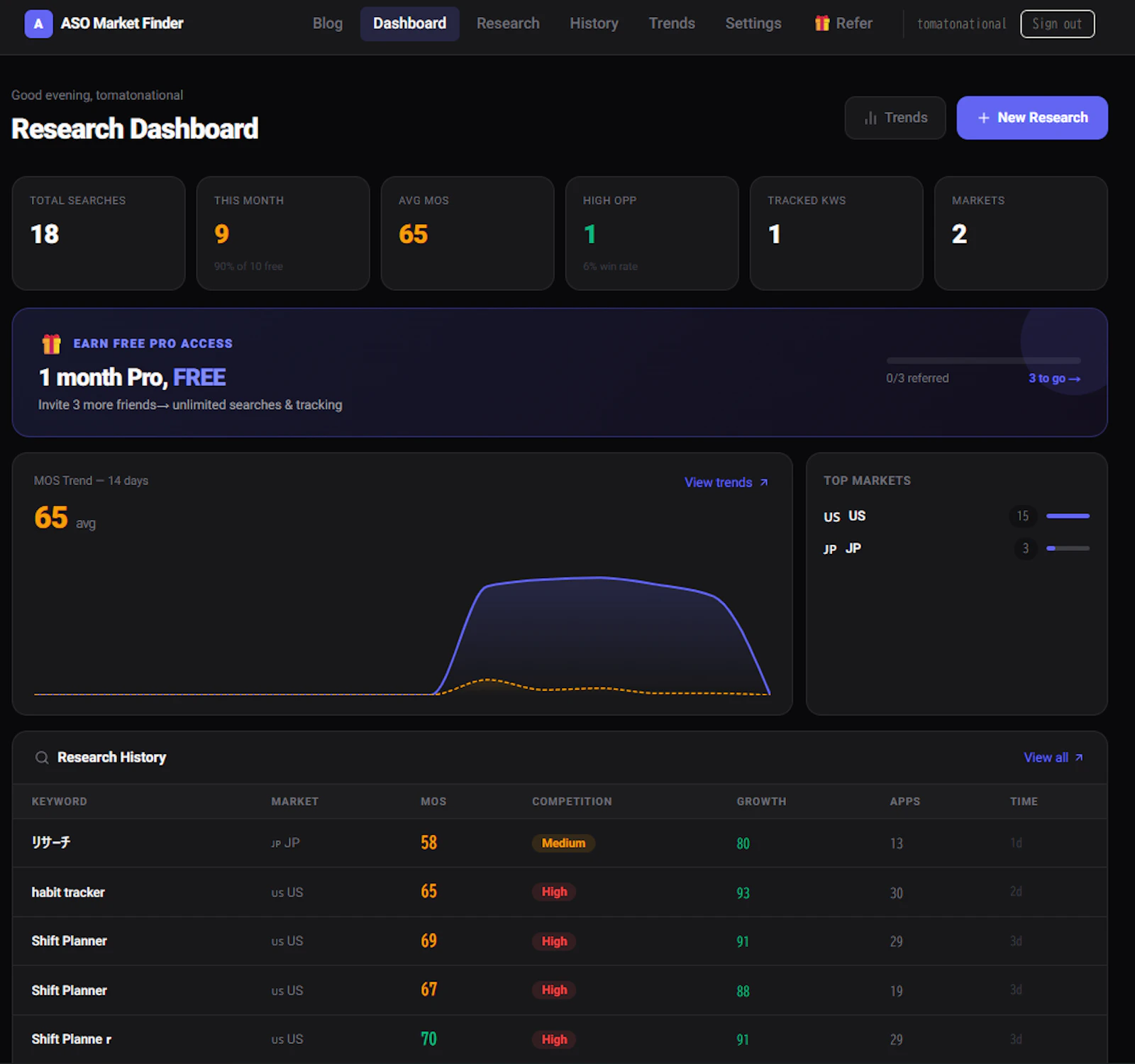The height and width of the screenshot is (1064, 1135).
Task: Click the JP row in Top Markets
Action: (x=956, y=548)
